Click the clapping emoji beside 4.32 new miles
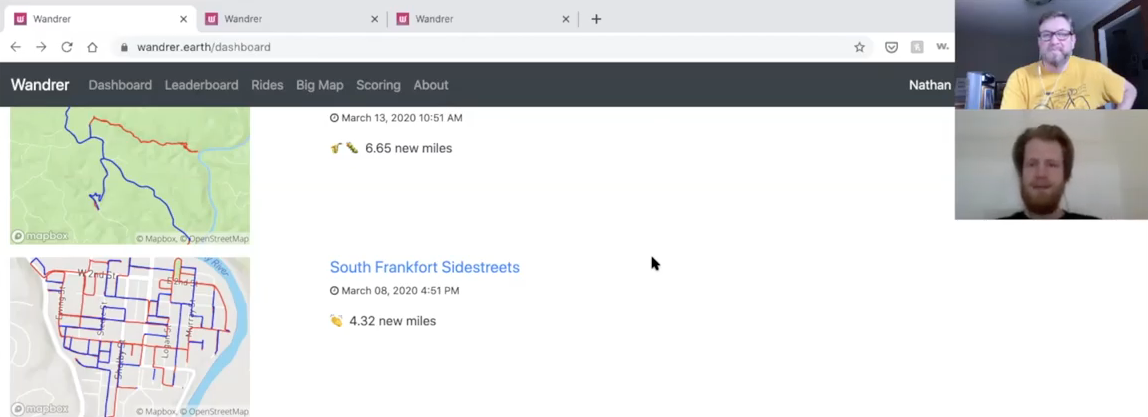Image resolution: width=1148 pixels, height=417 pixels. [x=336, y=321]
